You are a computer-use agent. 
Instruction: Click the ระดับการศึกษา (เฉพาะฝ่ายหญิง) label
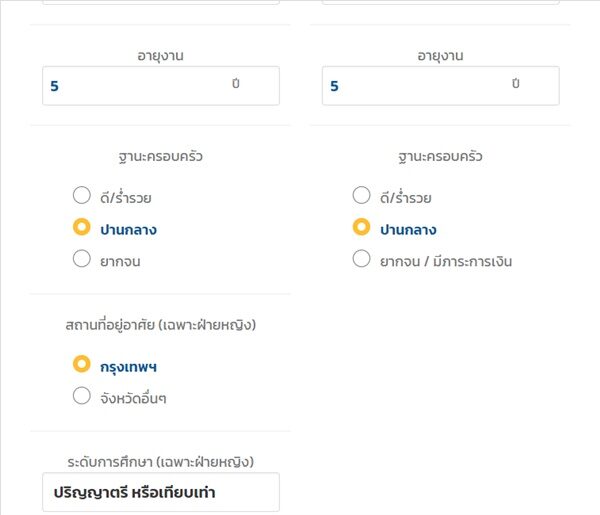pos(160,461)
